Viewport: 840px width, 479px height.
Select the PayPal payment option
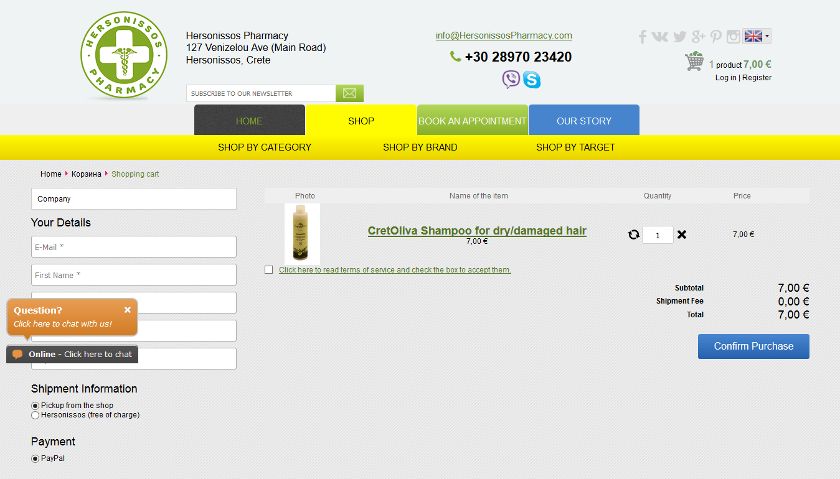point(35,459)
